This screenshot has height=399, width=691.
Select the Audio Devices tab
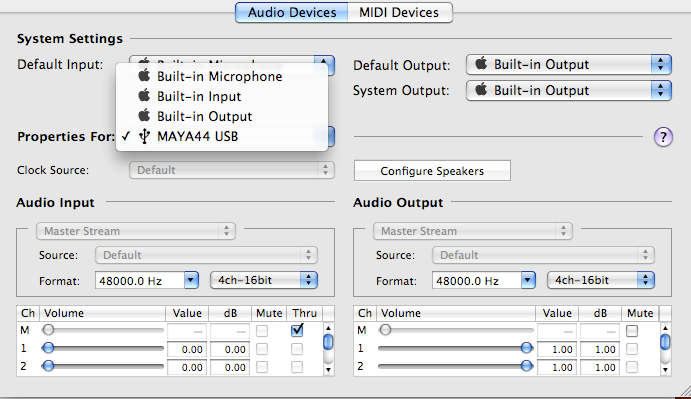pyautogui.click(x=292, y=12)
